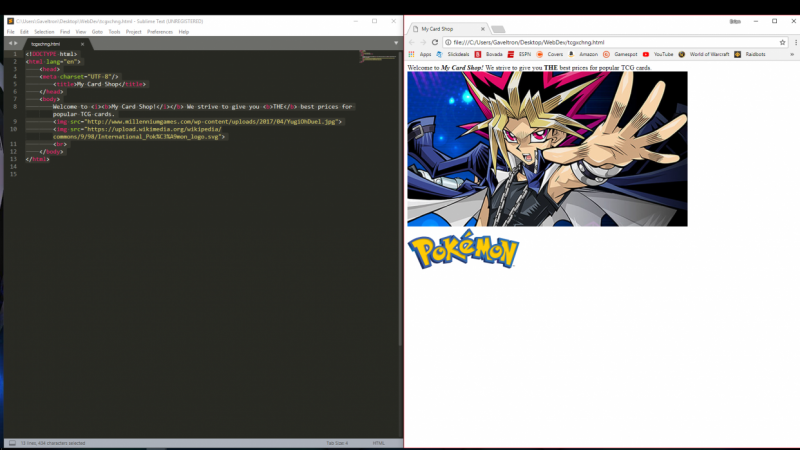This screenshot has height=450, width=800.
Task: Open the Goto menu in Sublime Text
Action: tap(97, 32)
